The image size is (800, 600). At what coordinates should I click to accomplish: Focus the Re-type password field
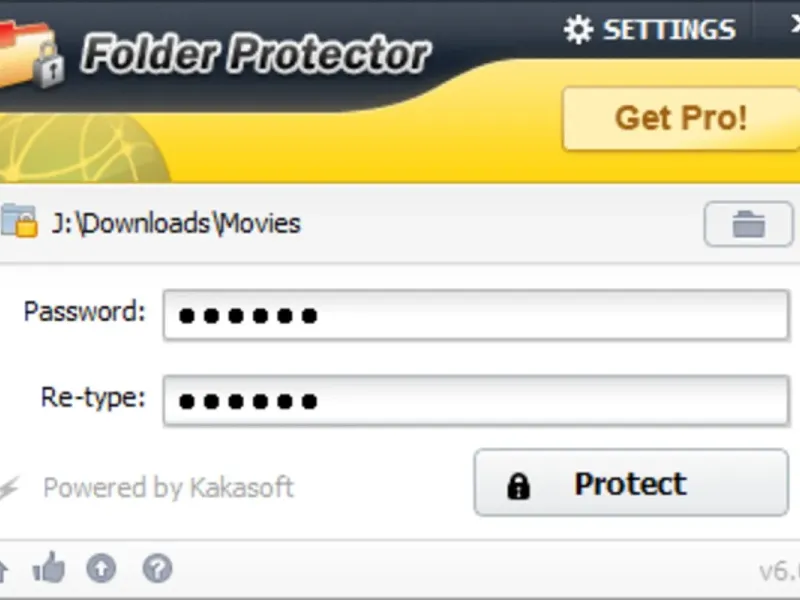tap(476, 401)
